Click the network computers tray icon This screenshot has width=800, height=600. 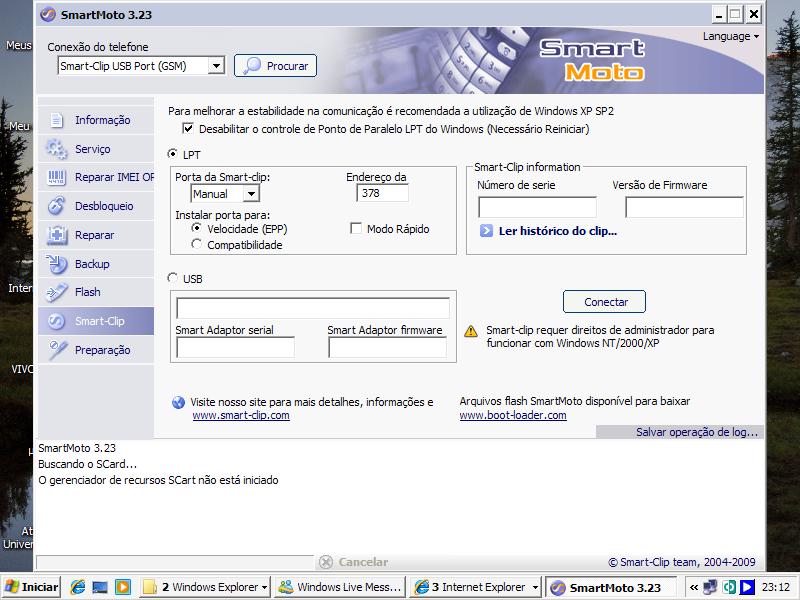point(710,587)
